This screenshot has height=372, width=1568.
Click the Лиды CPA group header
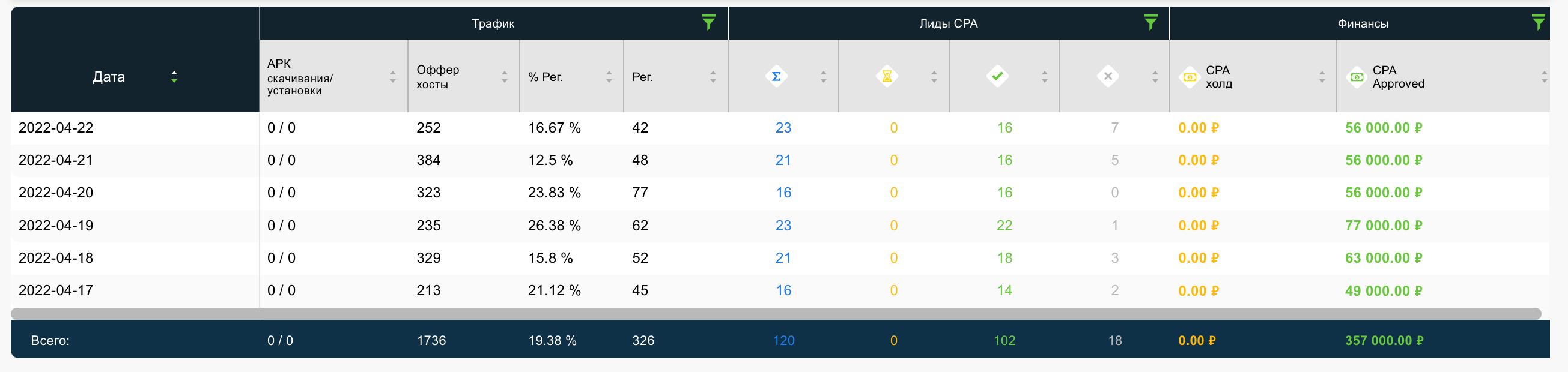949,24
